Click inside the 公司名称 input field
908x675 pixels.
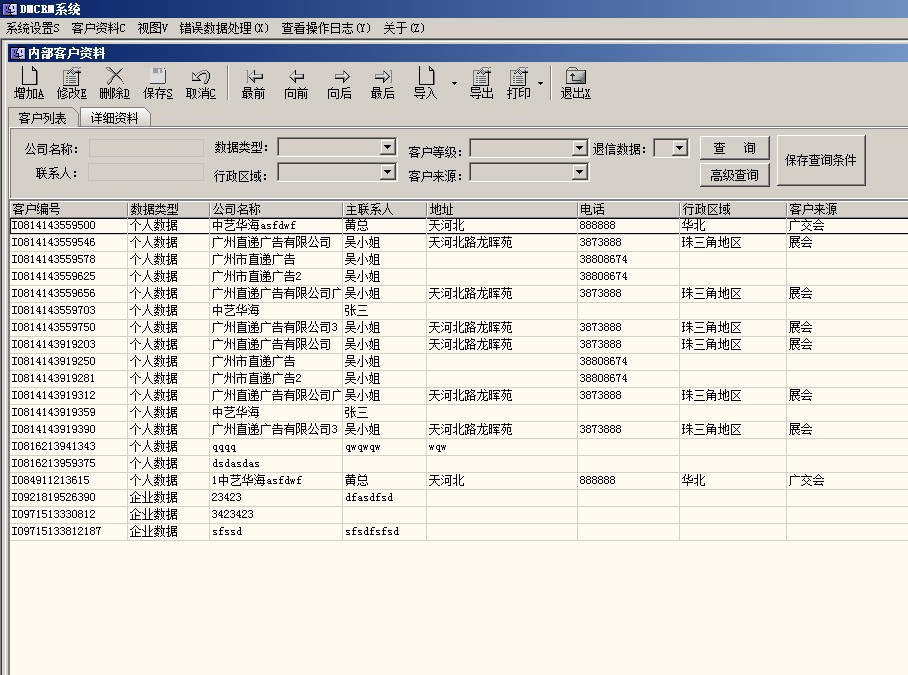145,148
